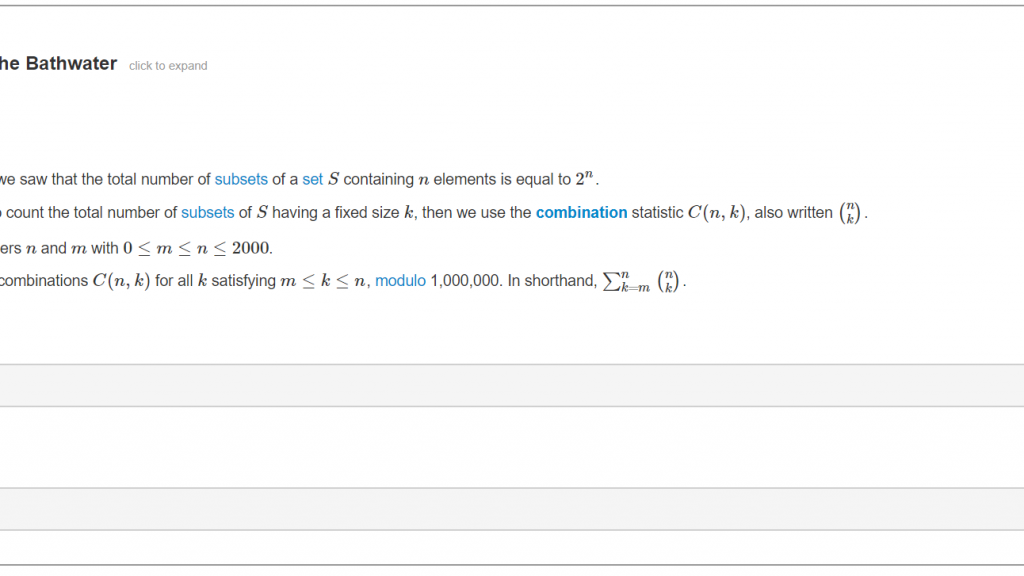Click the upper gray section bar
The height and width of the screenshot is (576, 1024).
[512, 385]
